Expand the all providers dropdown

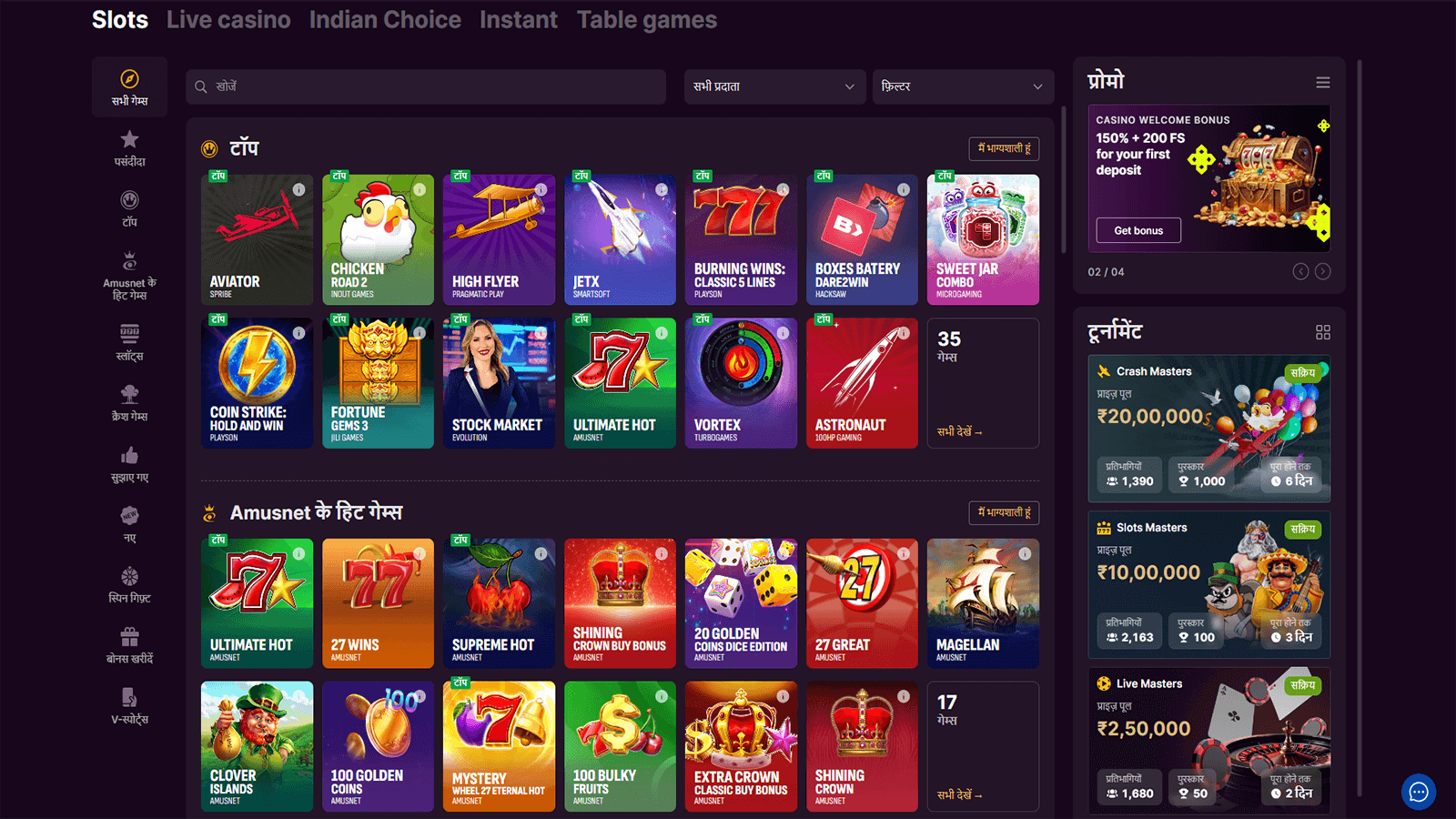tap(774, 86)
